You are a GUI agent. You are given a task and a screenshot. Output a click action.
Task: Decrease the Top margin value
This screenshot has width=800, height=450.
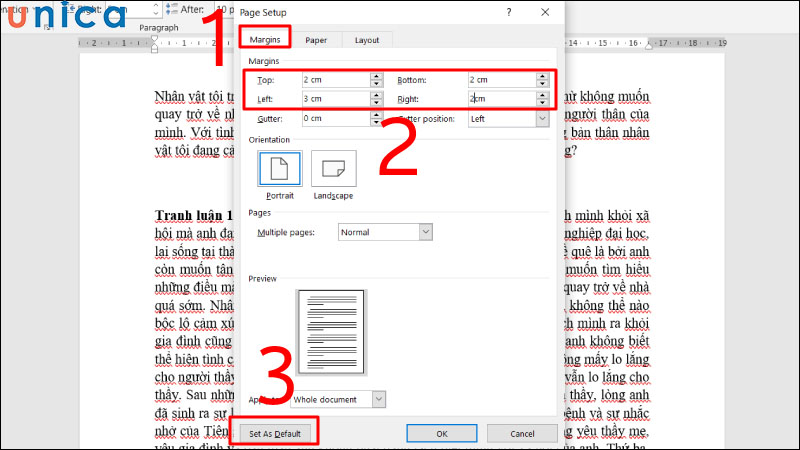(377, 84)
